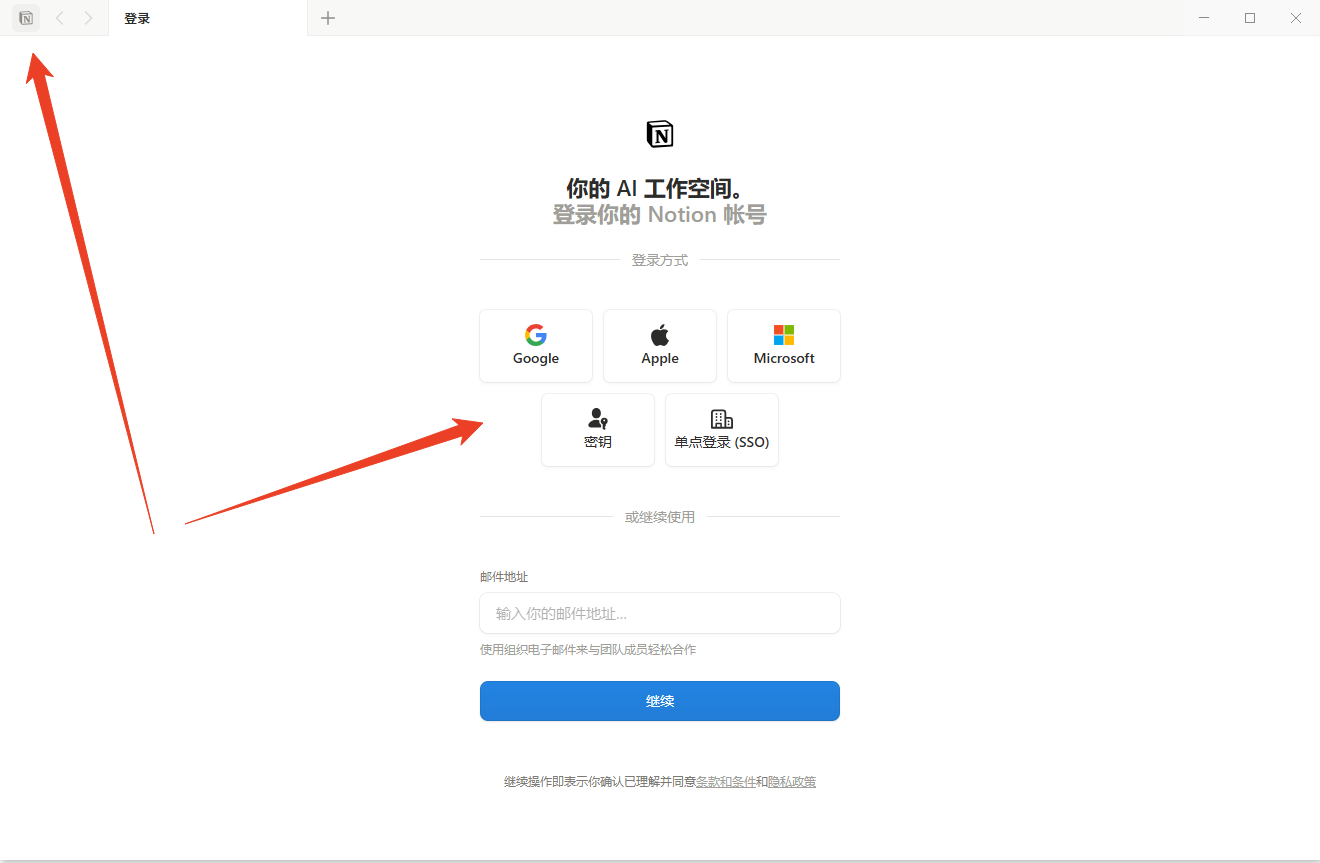
Task: Sign in using the Apple option
Action: tap(659, 346)
